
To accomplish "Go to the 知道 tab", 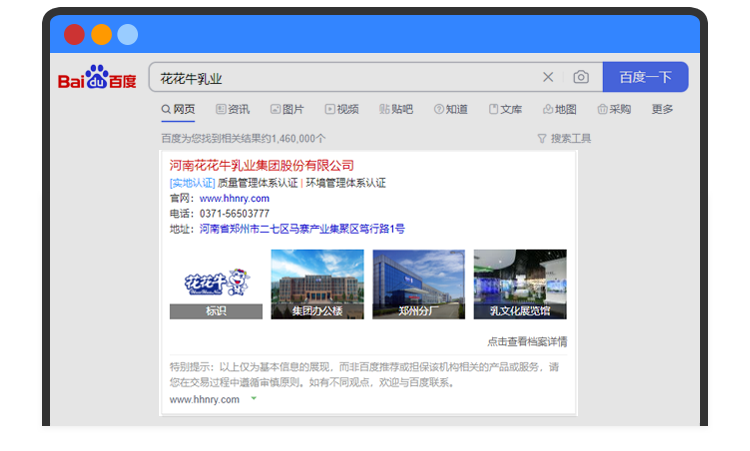I will 451,110.
